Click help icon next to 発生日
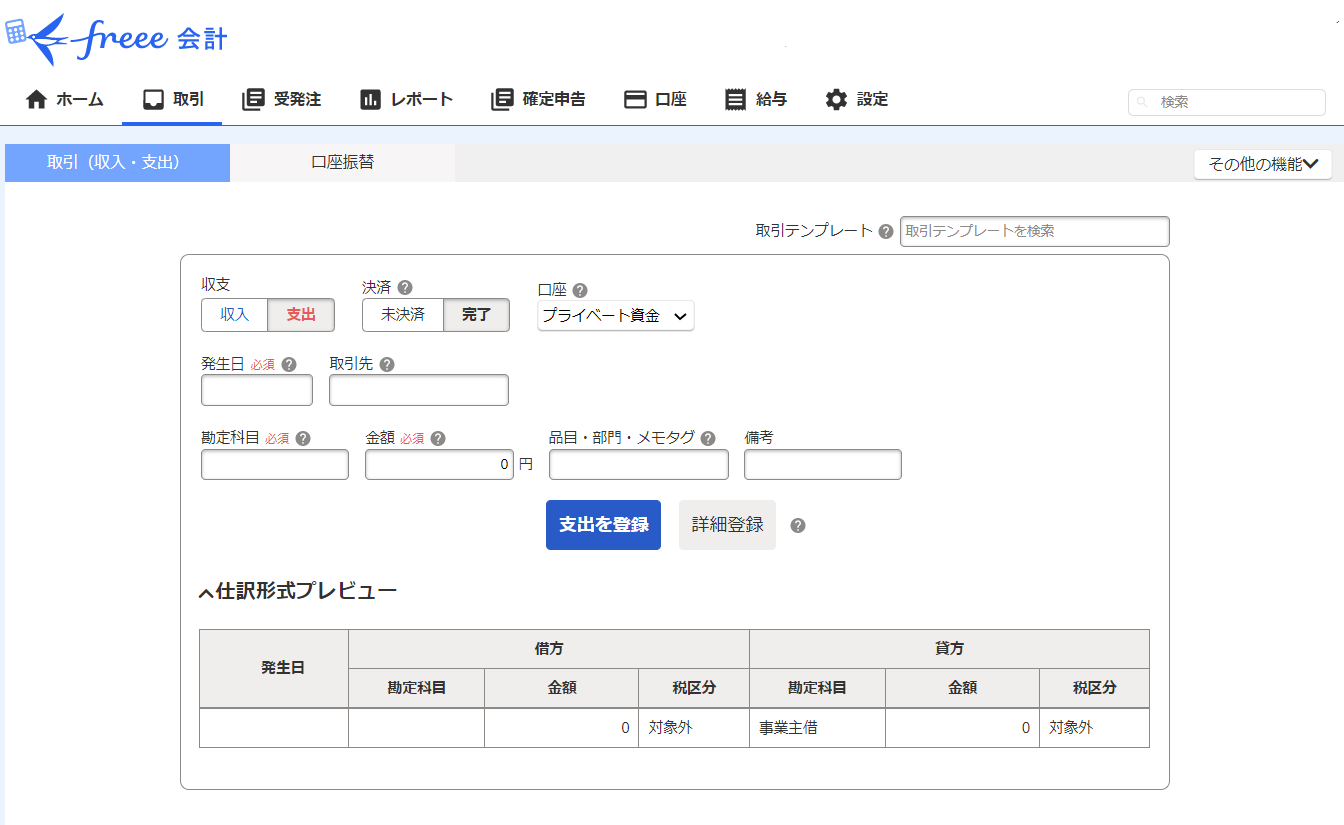Screen dimensions: 1344x825 289,364
